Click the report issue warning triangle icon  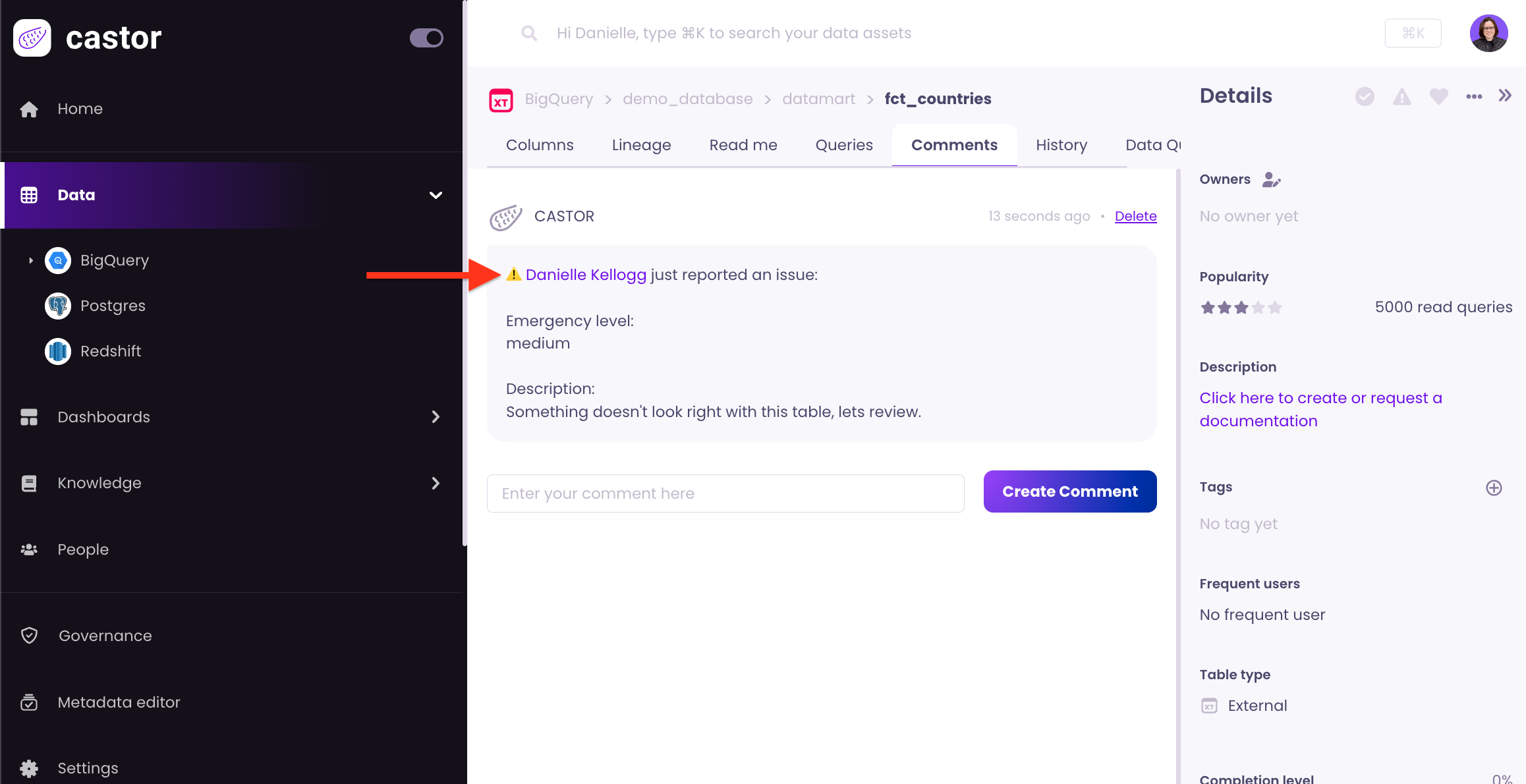coord(1401,97)
